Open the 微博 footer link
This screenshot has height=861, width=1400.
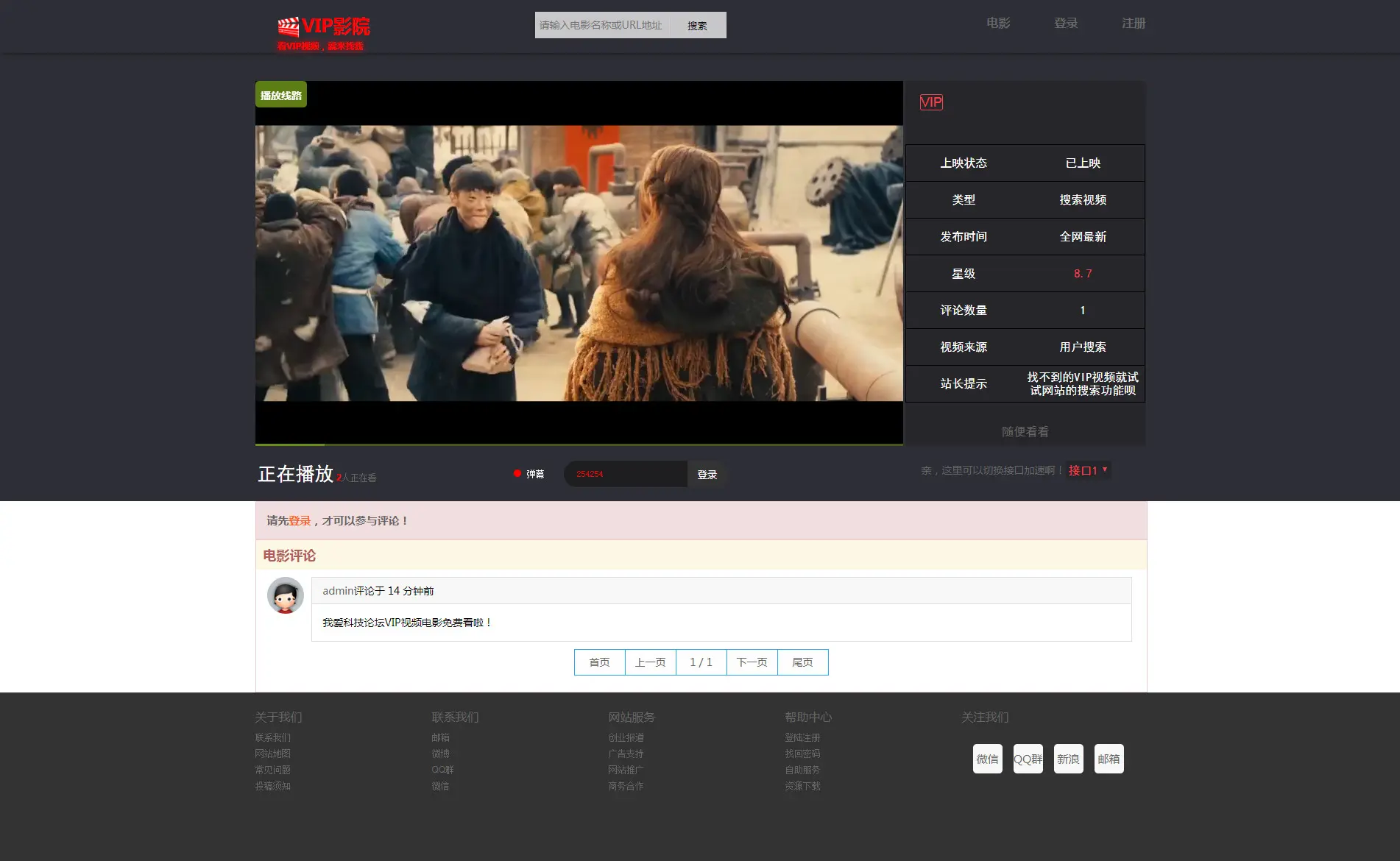pos(441,754)
